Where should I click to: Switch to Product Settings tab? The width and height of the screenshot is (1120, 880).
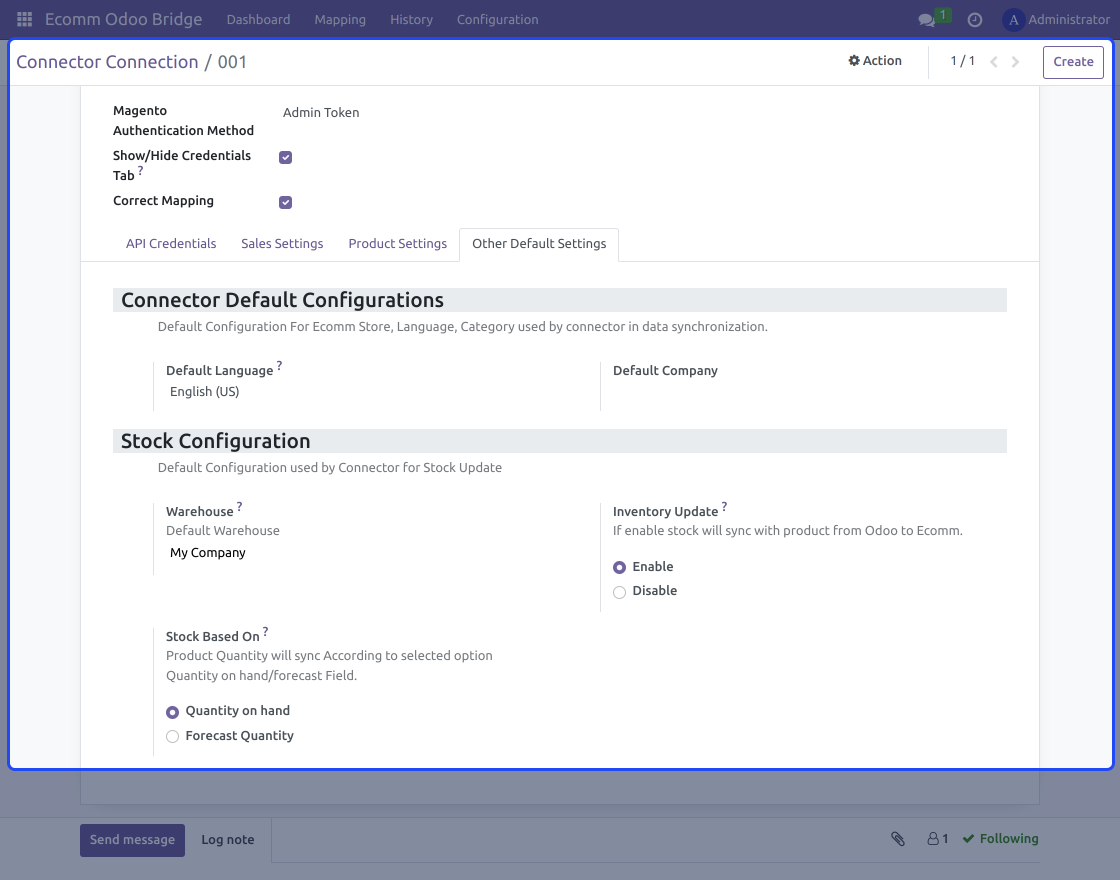pos(398,244)
